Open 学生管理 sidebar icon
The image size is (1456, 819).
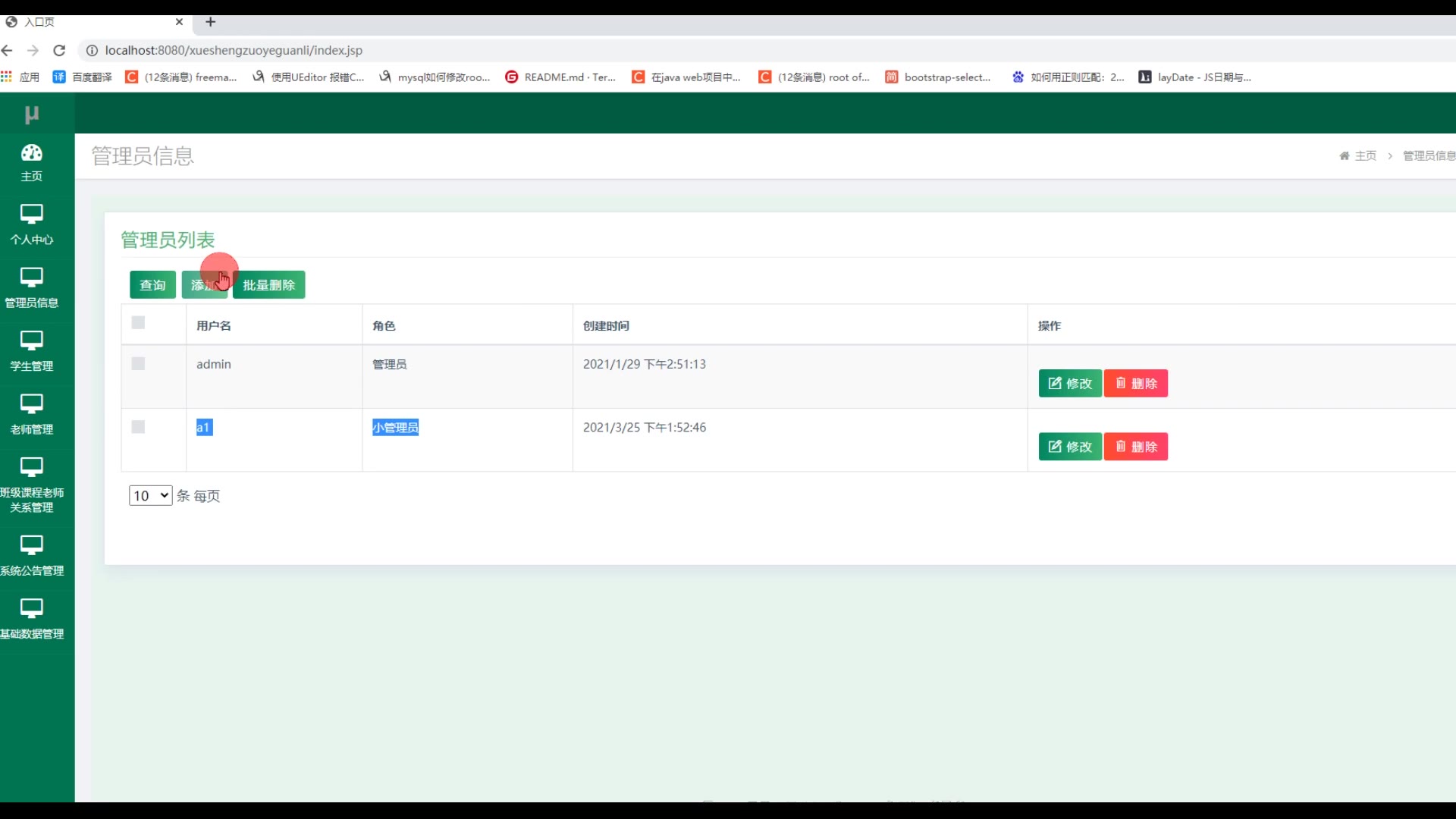(31, 340)
